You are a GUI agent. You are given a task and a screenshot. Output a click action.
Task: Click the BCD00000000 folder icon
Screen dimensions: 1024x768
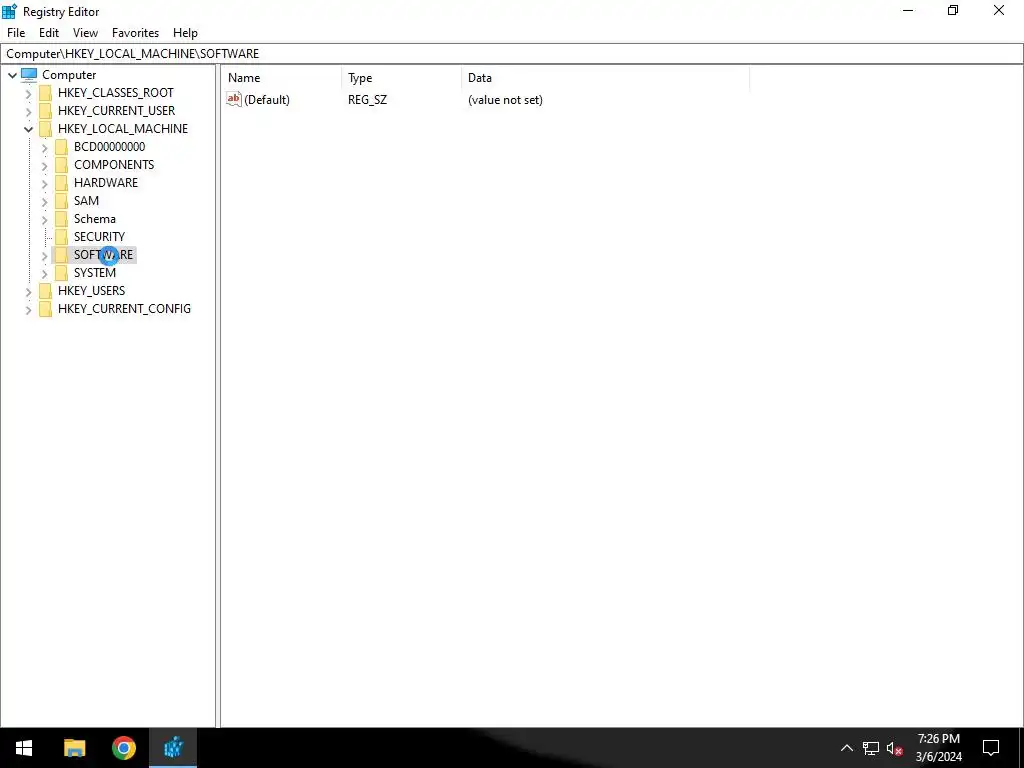click(61, 147)
